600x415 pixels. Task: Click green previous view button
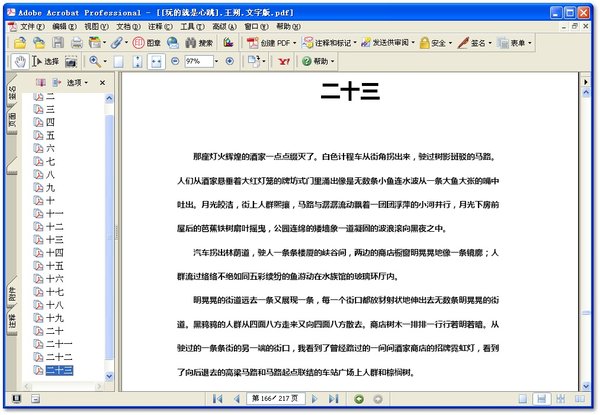(x=359, y=399)
